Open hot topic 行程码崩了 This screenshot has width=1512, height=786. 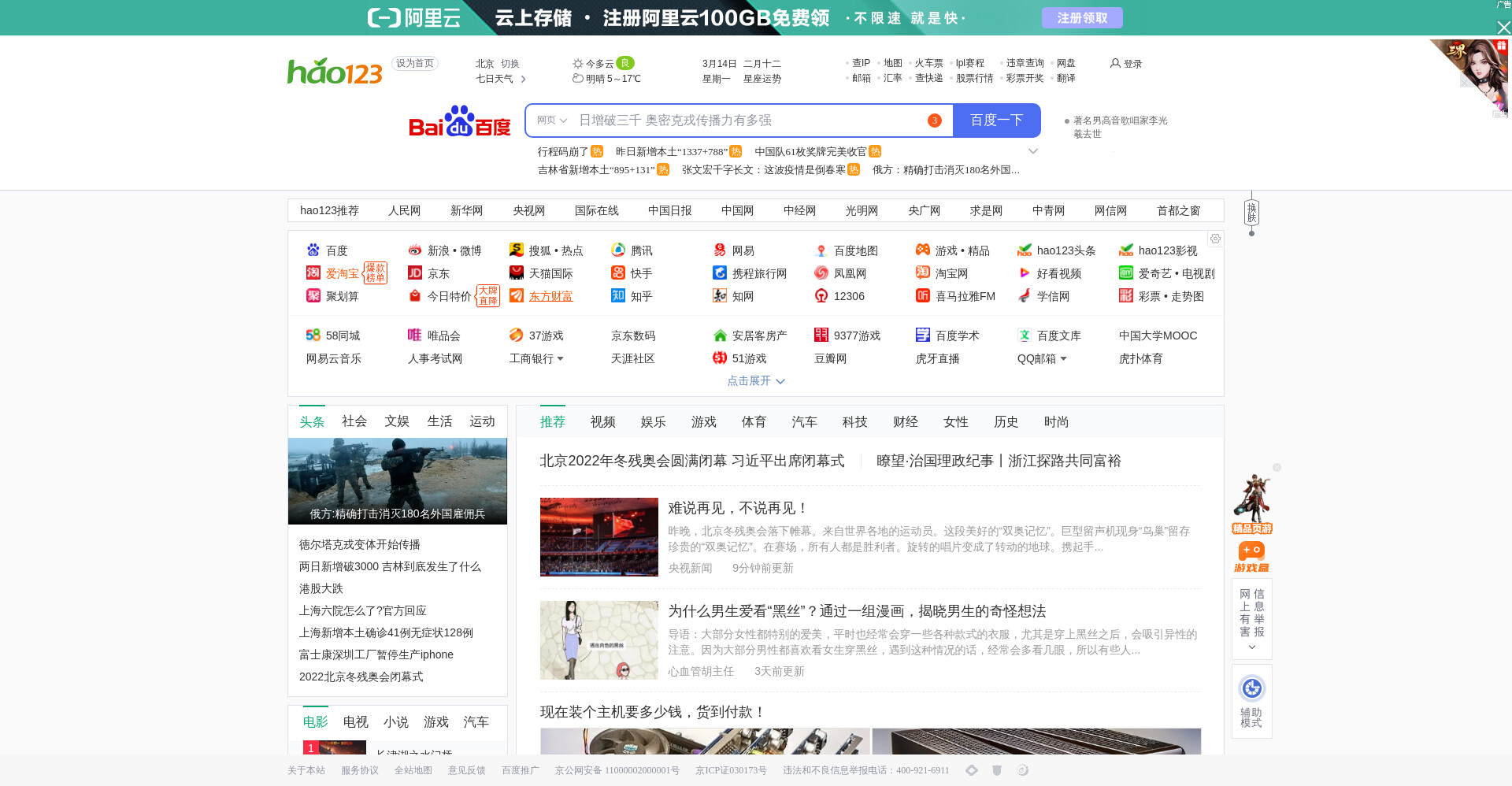pyautogui.click(x=563, y=151)
